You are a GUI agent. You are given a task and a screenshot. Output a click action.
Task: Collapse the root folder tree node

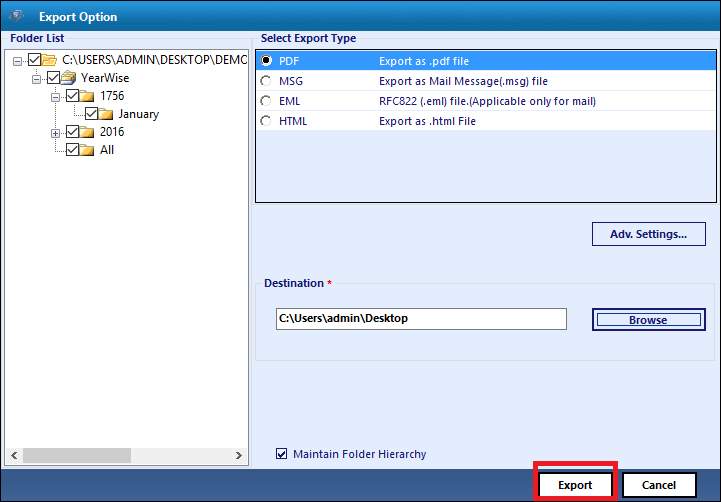[17, 61]
